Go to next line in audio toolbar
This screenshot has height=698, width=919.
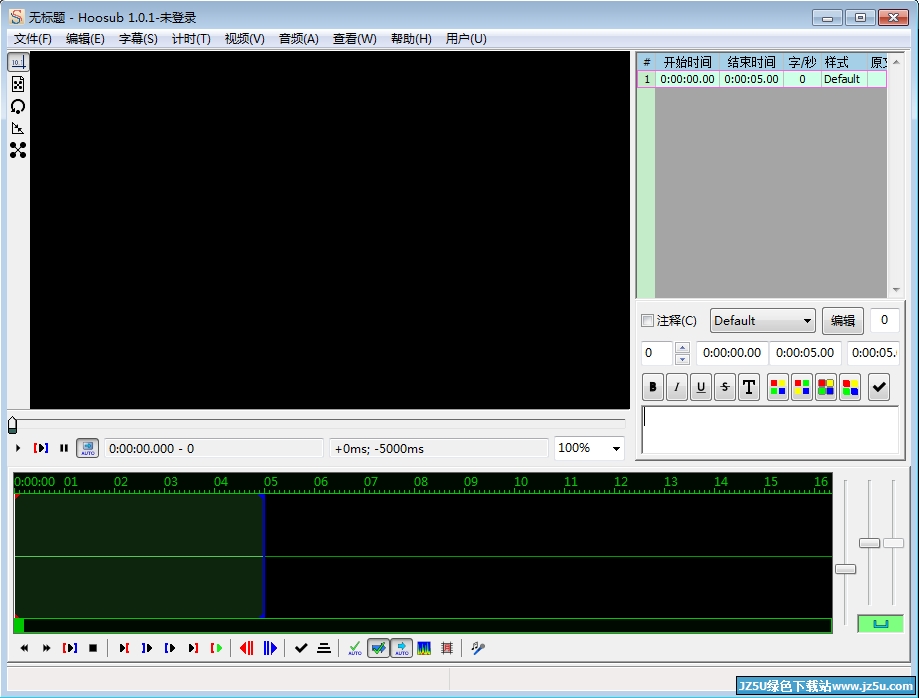tap(47, 648)
